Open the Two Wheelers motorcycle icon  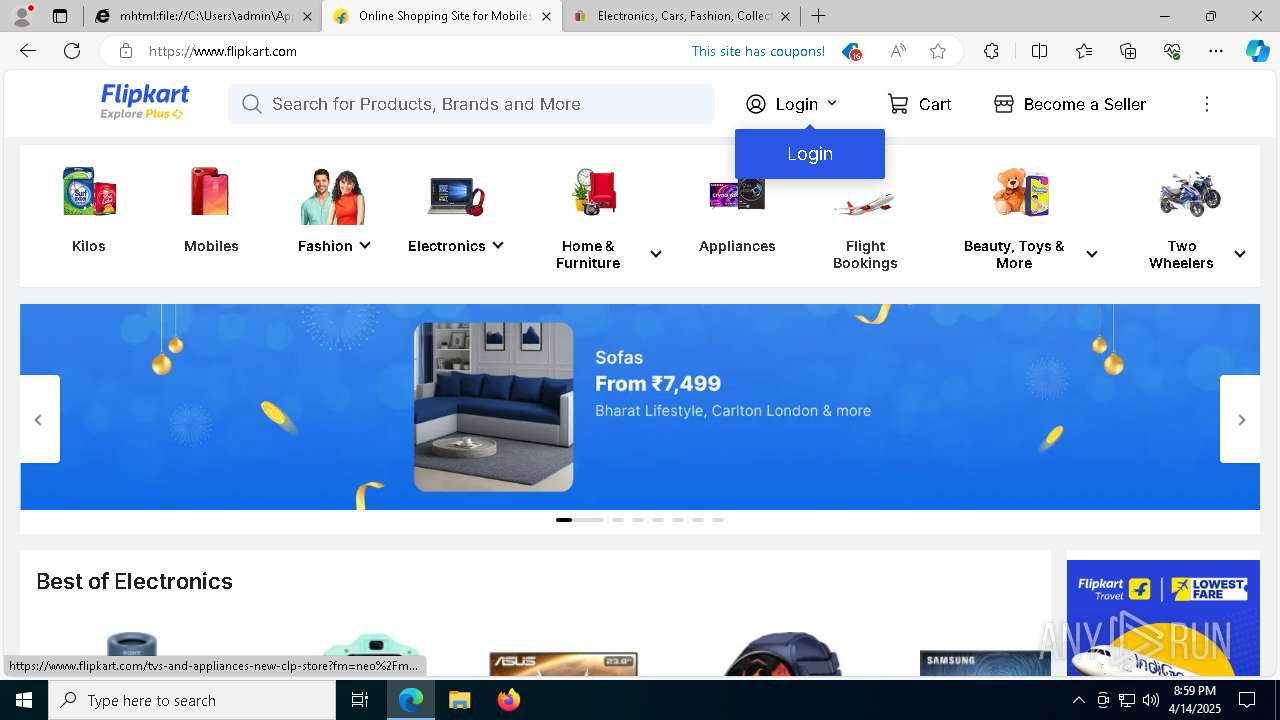(1190, 193)
